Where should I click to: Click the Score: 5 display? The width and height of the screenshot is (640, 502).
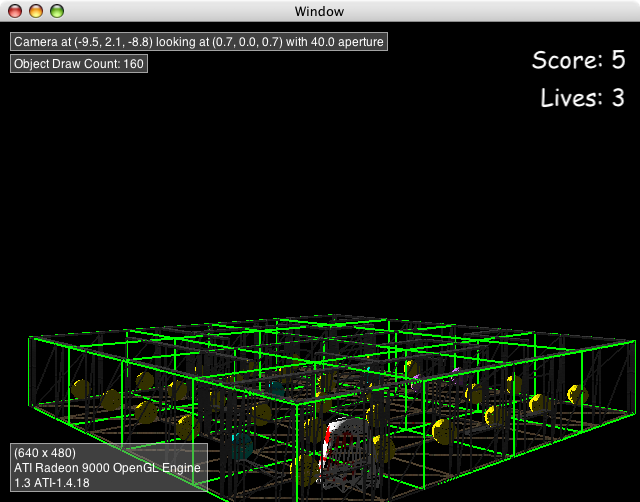578,60
